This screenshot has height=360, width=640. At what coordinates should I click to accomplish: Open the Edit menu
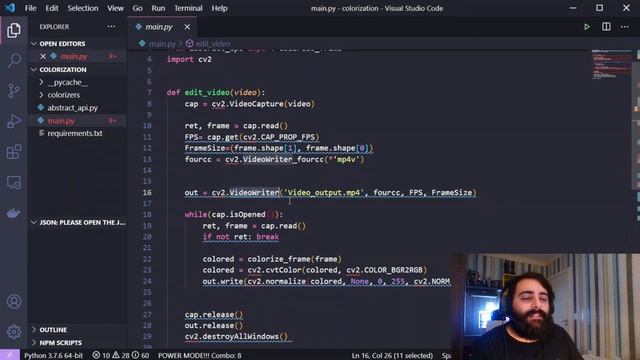point(51,8)
